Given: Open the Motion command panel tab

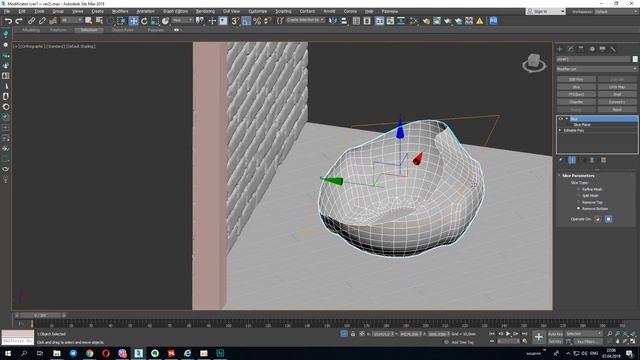Looking at the screenshot, I should (592, 49).
